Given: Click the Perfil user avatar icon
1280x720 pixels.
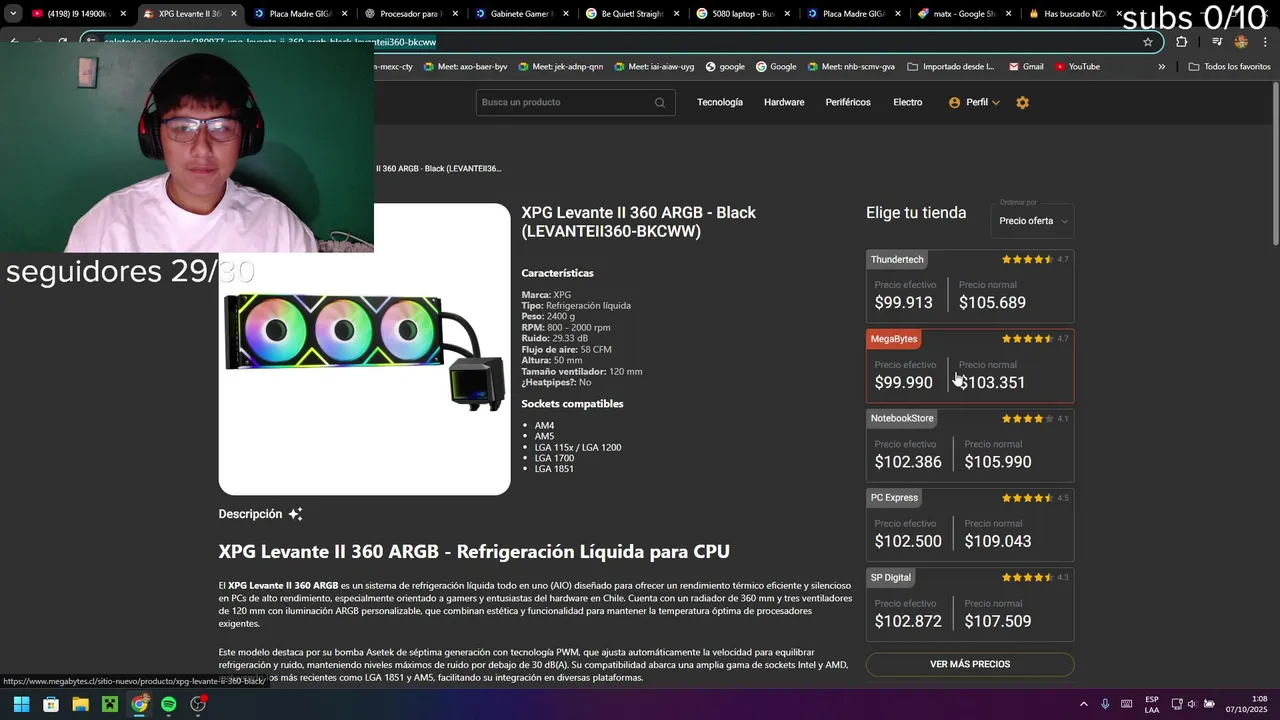Looking at the screenshot, I should [x=954, y=102].
